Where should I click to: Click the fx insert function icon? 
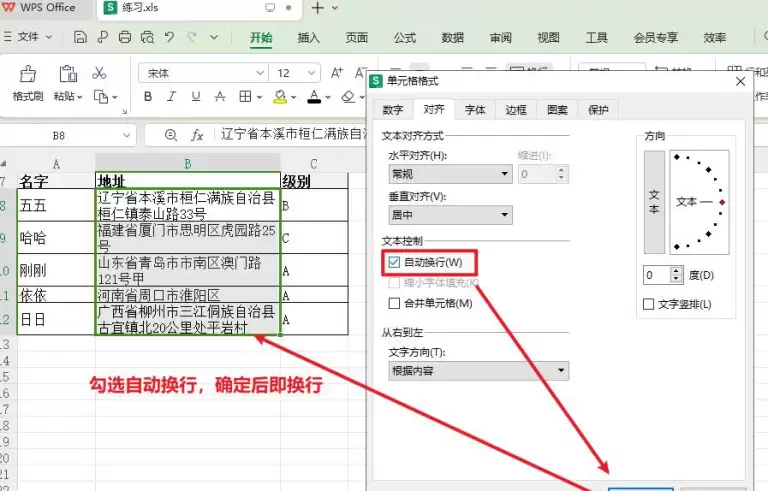pyautogui.click(x=197, y=135)
